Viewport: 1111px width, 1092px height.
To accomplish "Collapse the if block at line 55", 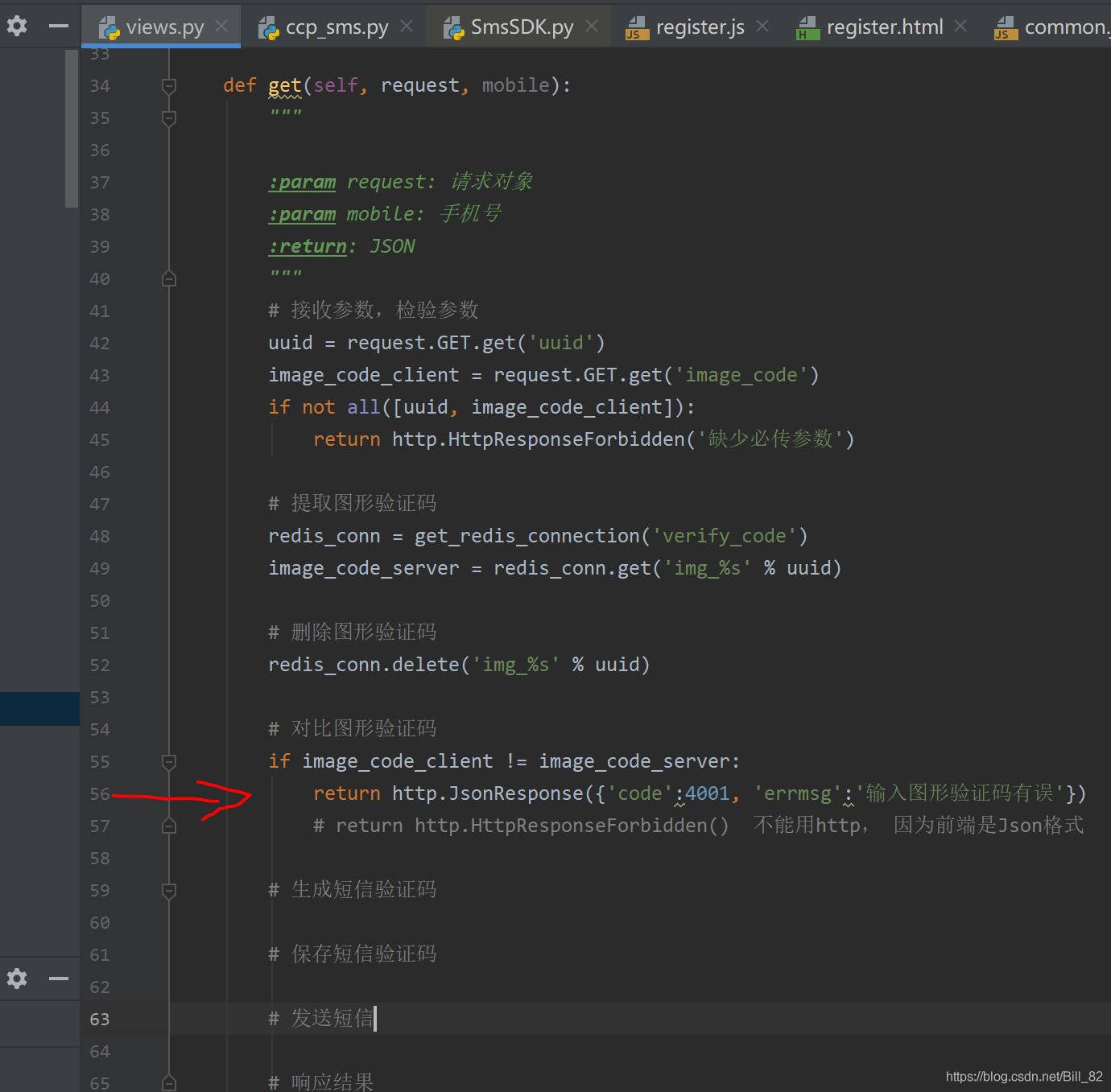I will (169, 761).
